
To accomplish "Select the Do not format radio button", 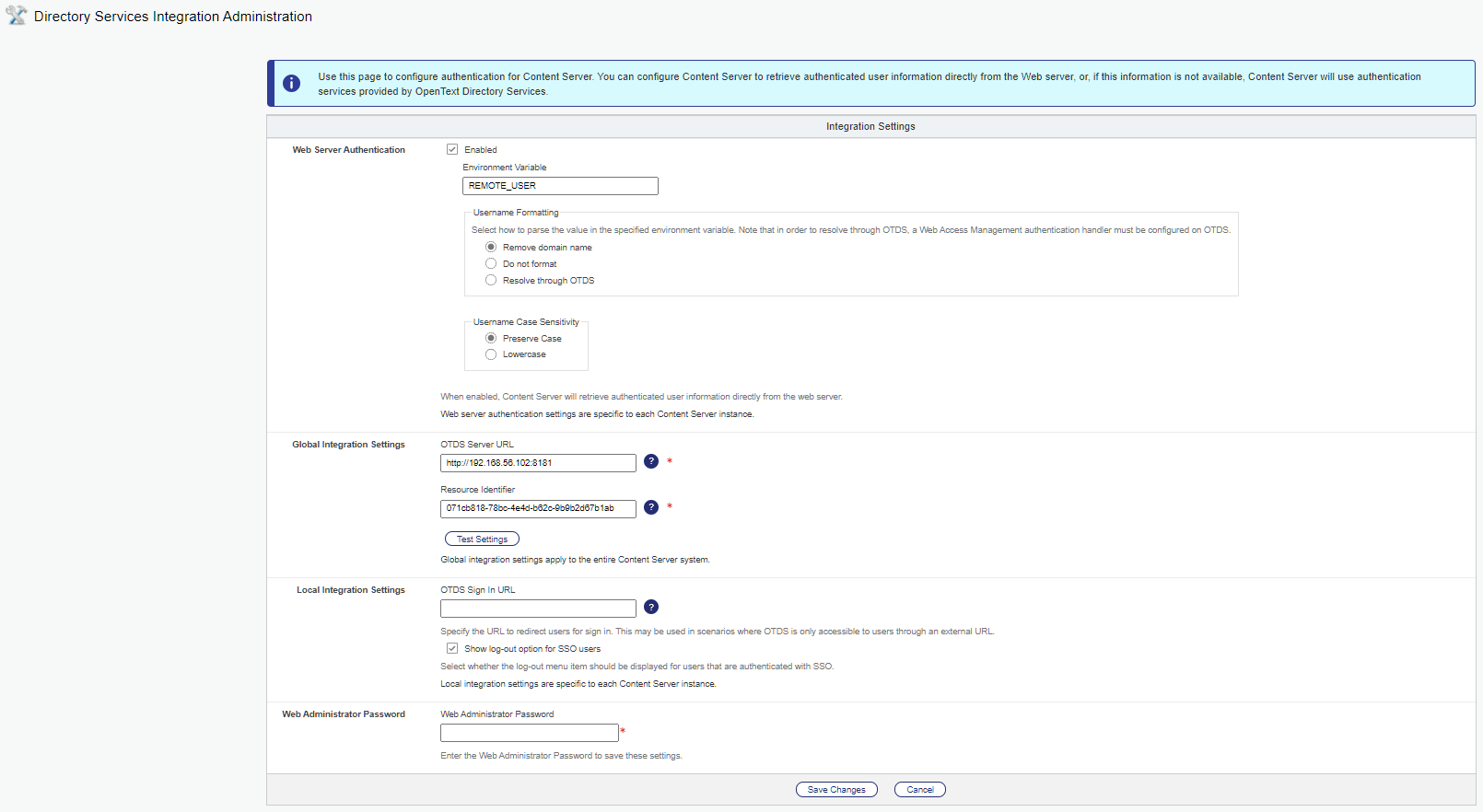I will click(491, 263).
